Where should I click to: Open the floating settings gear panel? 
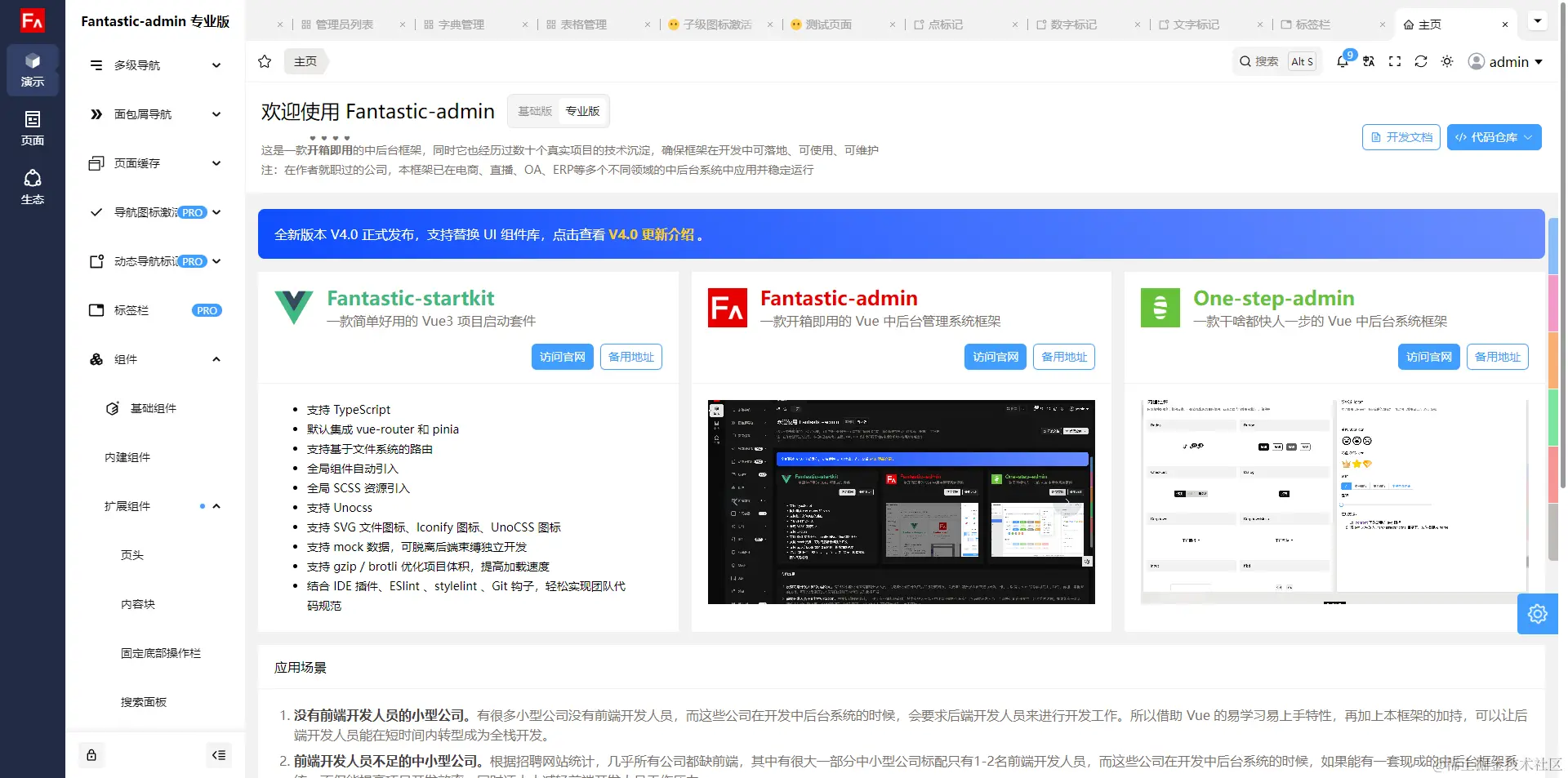coord(1538,614)
